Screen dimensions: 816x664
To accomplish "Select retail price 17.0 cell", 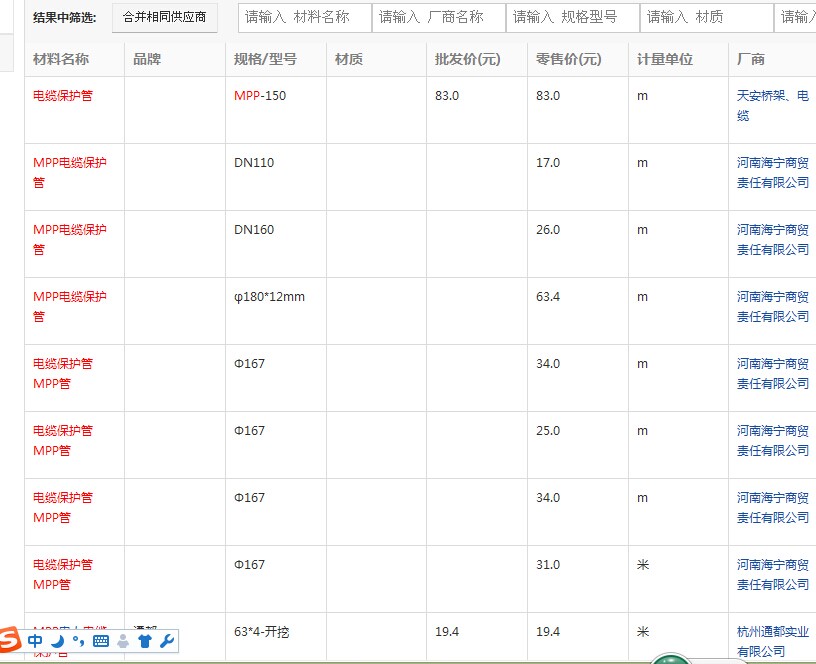I will tap(548, 163).
